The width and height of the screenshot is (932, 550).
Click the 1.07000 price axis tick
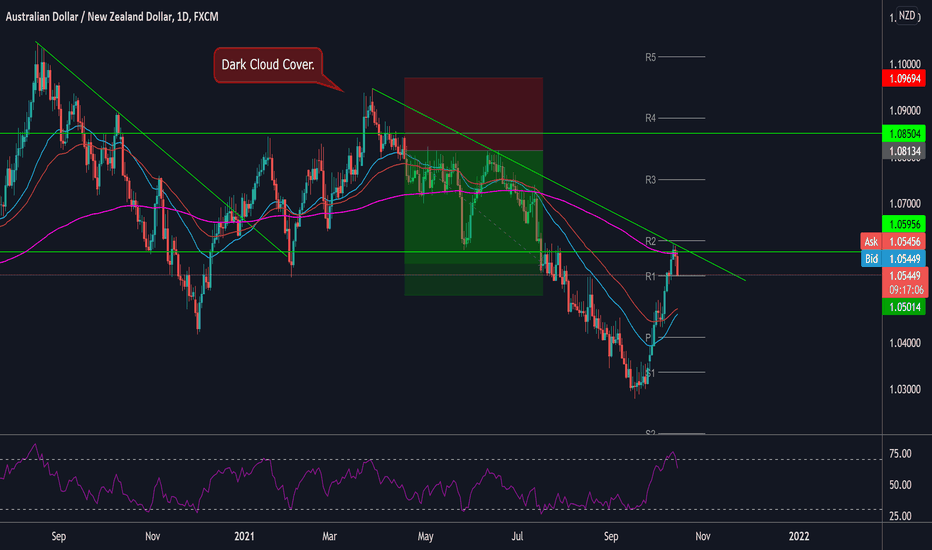[x=905, y=204]
